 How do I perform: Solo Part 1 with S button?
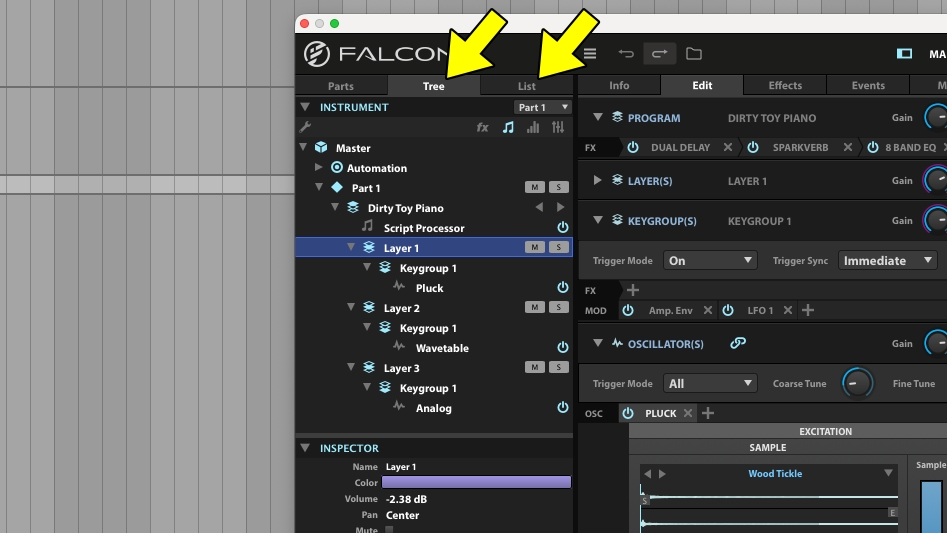[559, 187]
